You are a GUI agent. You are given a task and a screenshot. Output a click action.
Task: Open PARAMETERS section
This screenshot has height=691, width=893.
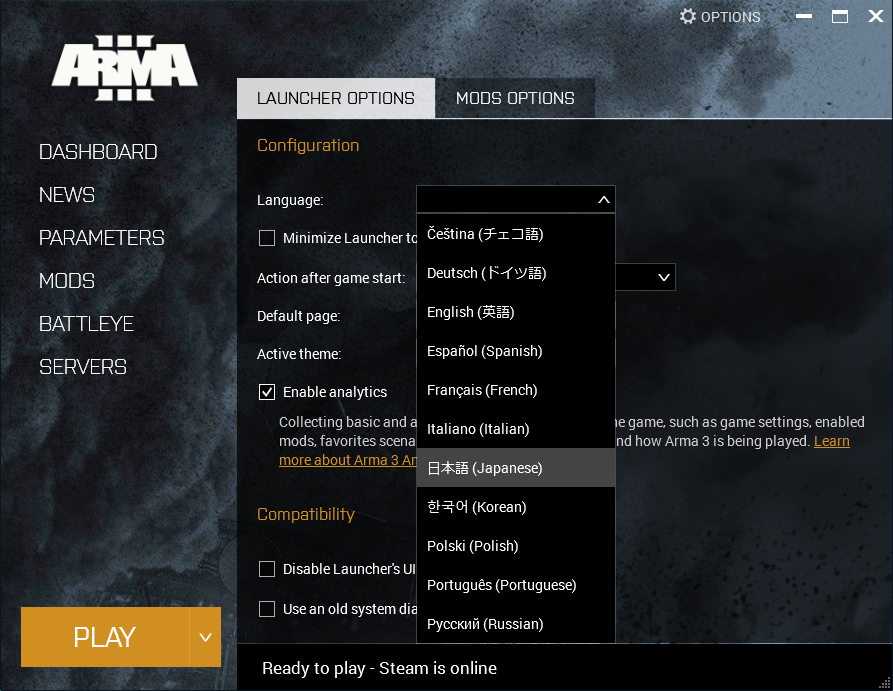101,238
